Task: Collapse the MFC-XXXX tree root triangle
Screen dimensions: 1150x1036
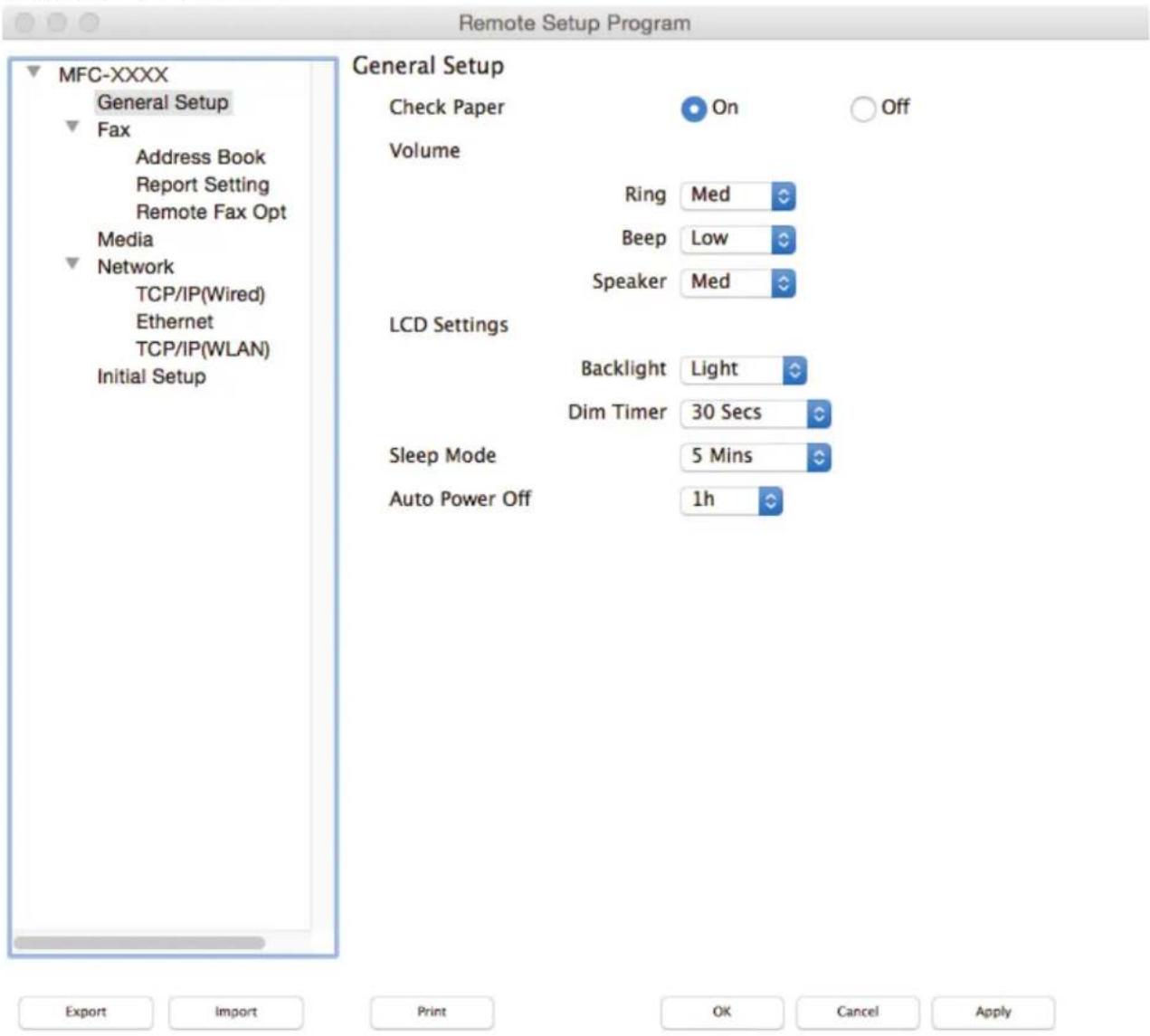Action: click(x=33, y=71)
